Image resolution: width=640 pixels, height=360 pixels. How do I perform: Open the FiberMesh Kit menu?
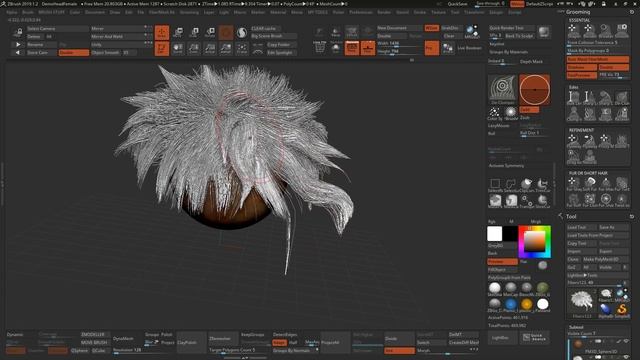pos(162,12)
